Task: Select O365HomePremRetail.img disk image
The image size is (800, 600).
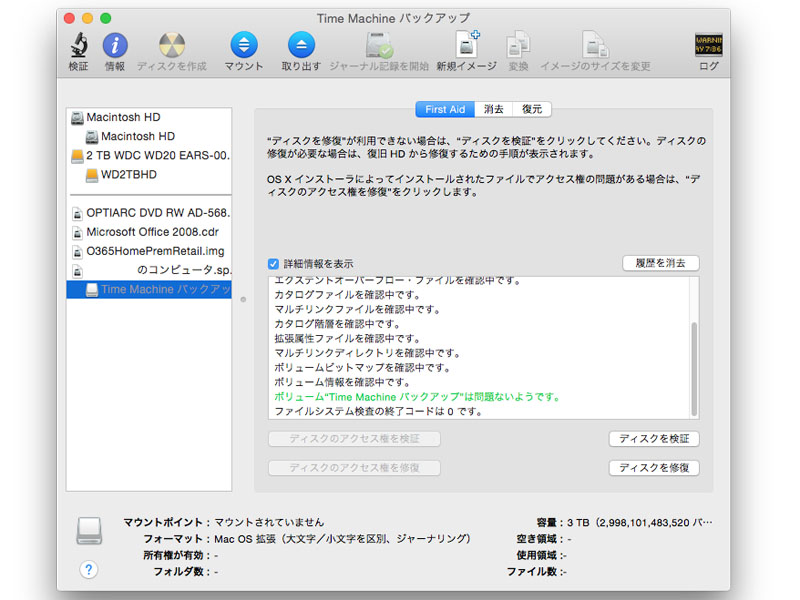Action: [149, 251]
